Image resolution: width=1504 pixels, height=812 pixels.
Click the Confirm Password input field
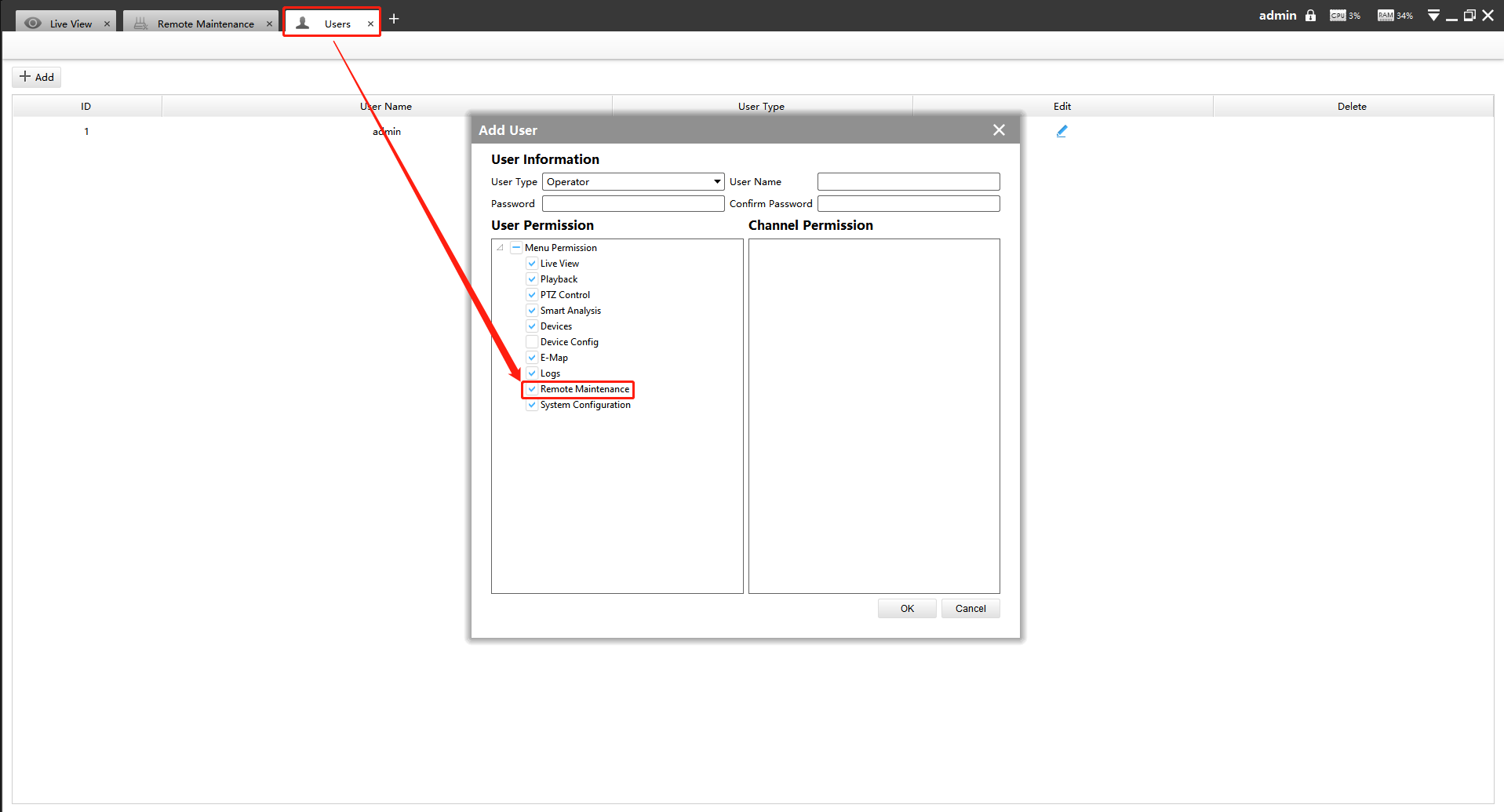click(x=909, y=204)
